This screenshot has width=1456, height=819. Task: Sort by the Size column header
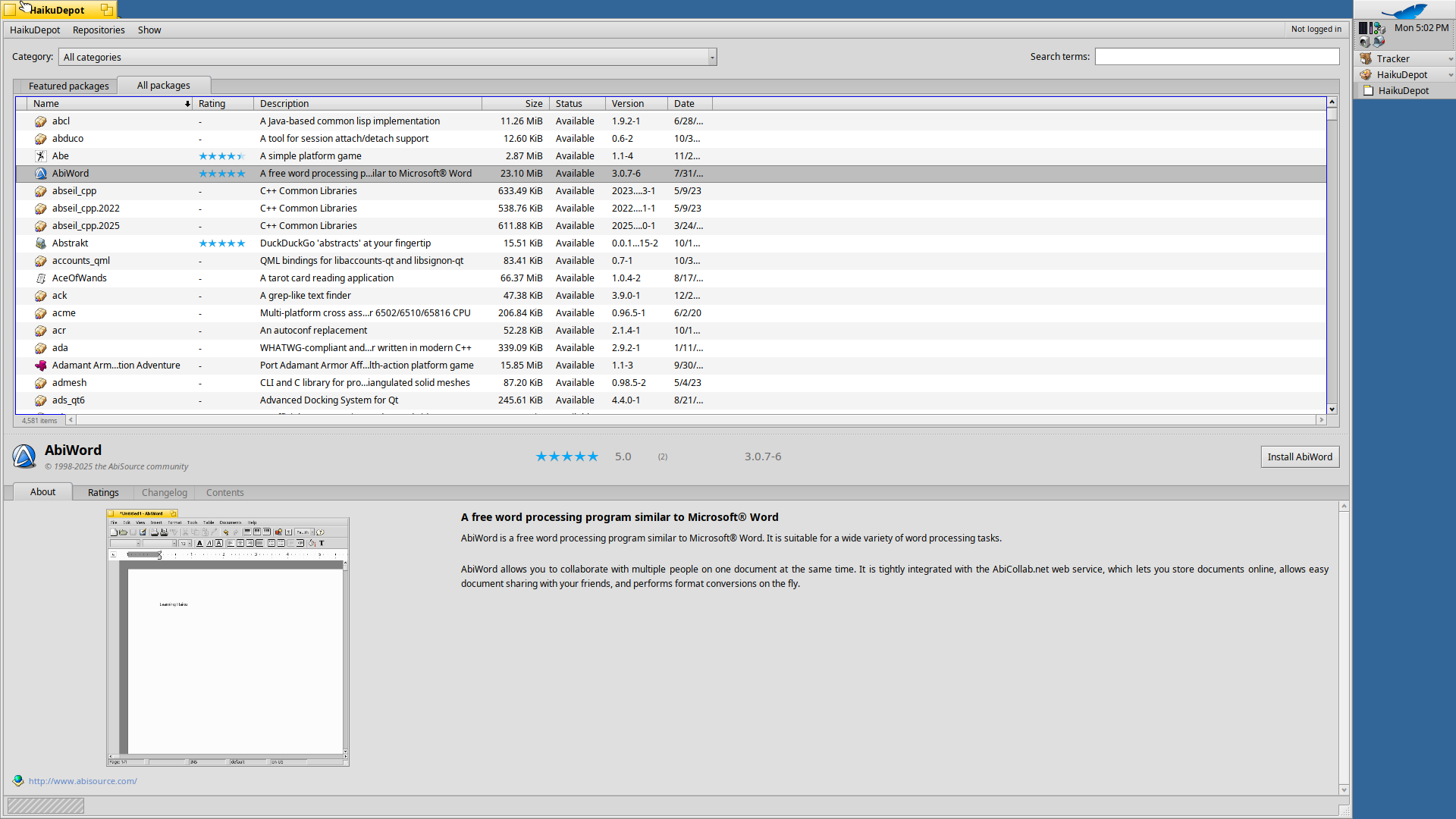click(516, 104)
